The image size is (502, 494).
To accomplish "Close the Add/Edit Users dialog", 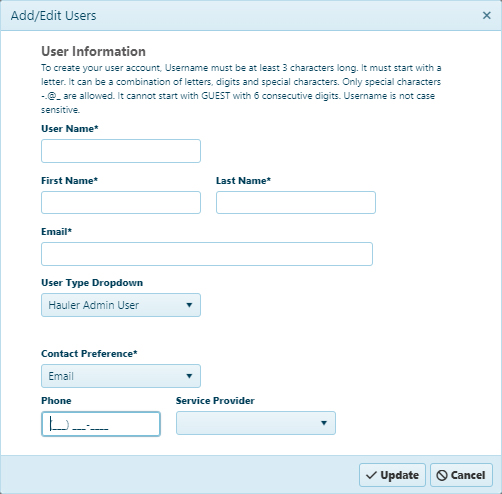I will [x=486, y=15].
